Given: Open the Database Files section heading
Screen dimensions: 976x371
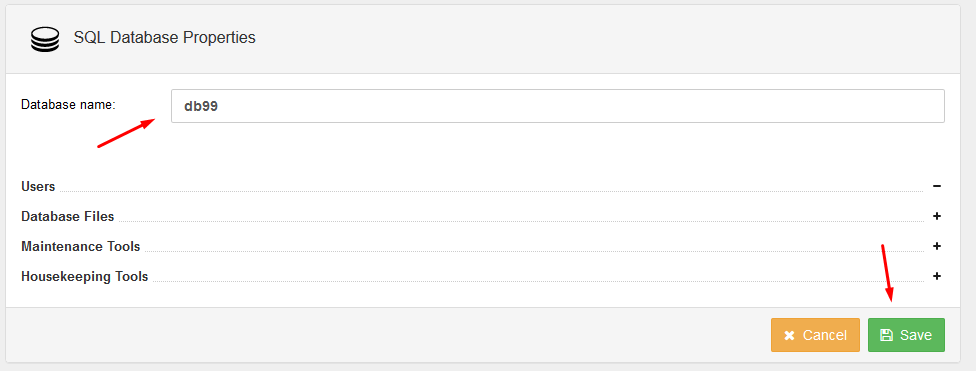Looking at the screenshot, I should tap(68, 216).
